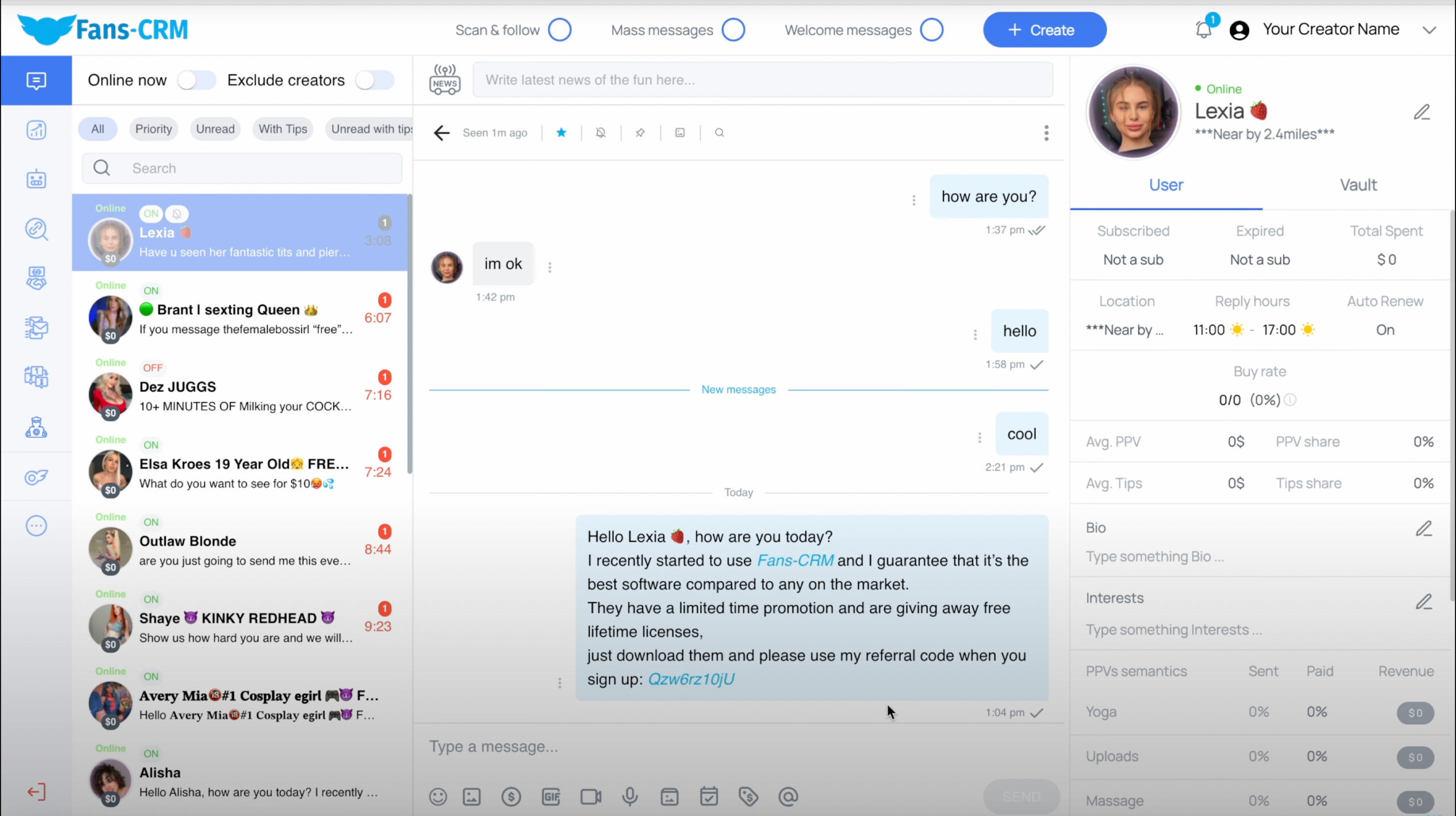Click the three-dot overflow menu icon

coord(1047,132)
